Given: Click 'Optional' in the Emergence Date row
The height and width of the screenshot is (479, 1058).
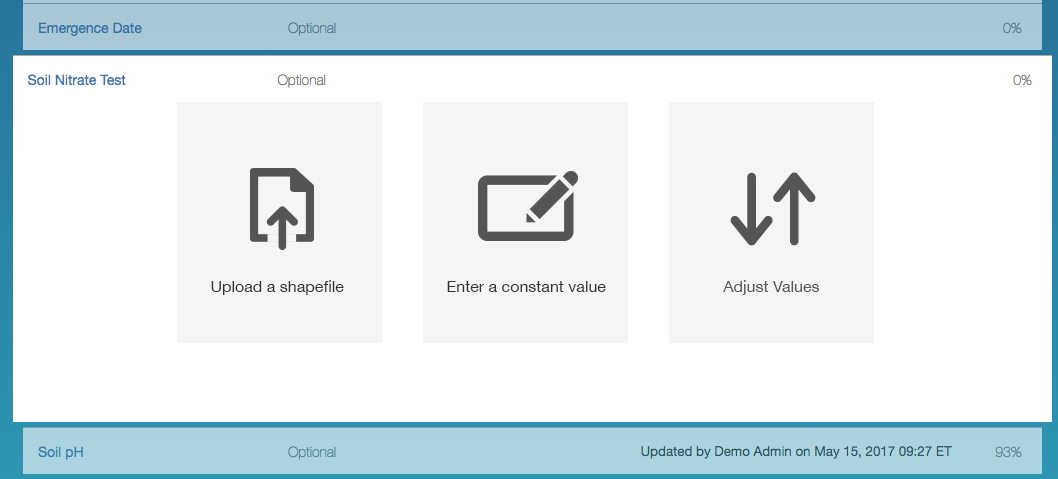Looking at the screenshot, I should pos(312,28).
